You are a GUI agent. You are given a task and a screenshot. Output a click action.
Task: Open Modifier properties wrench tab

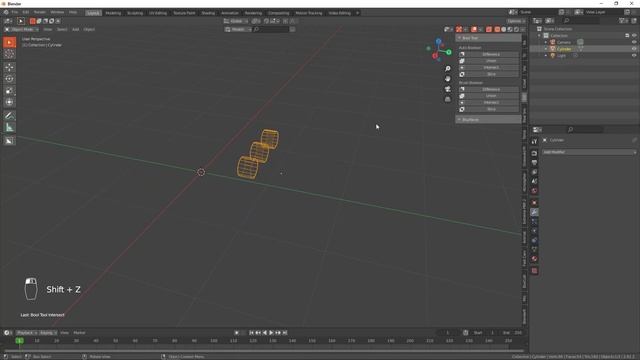[x=534, y=212]
